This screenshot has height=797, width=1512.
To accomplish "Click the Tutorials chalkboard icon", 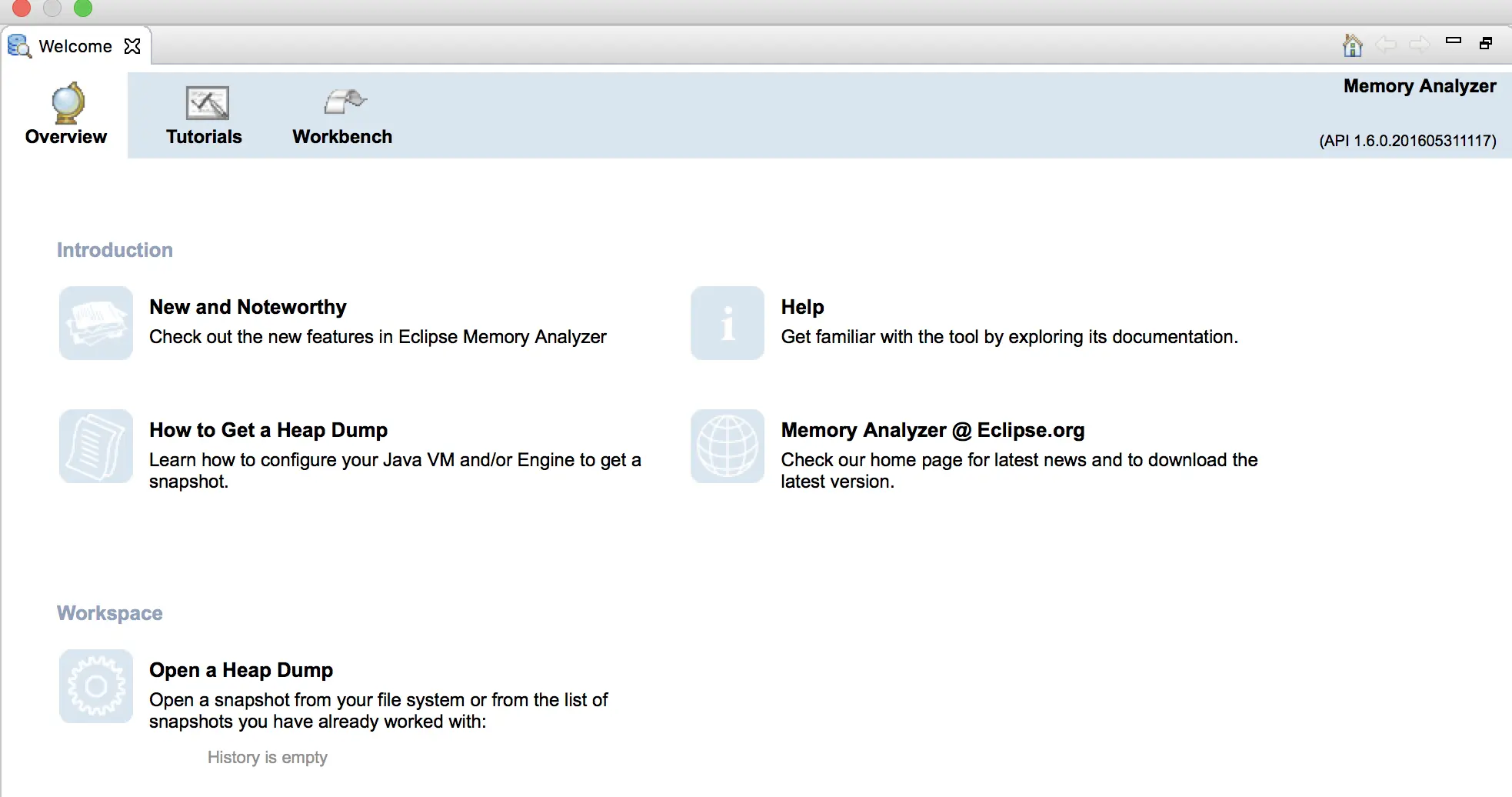I will tap(207, 103).
